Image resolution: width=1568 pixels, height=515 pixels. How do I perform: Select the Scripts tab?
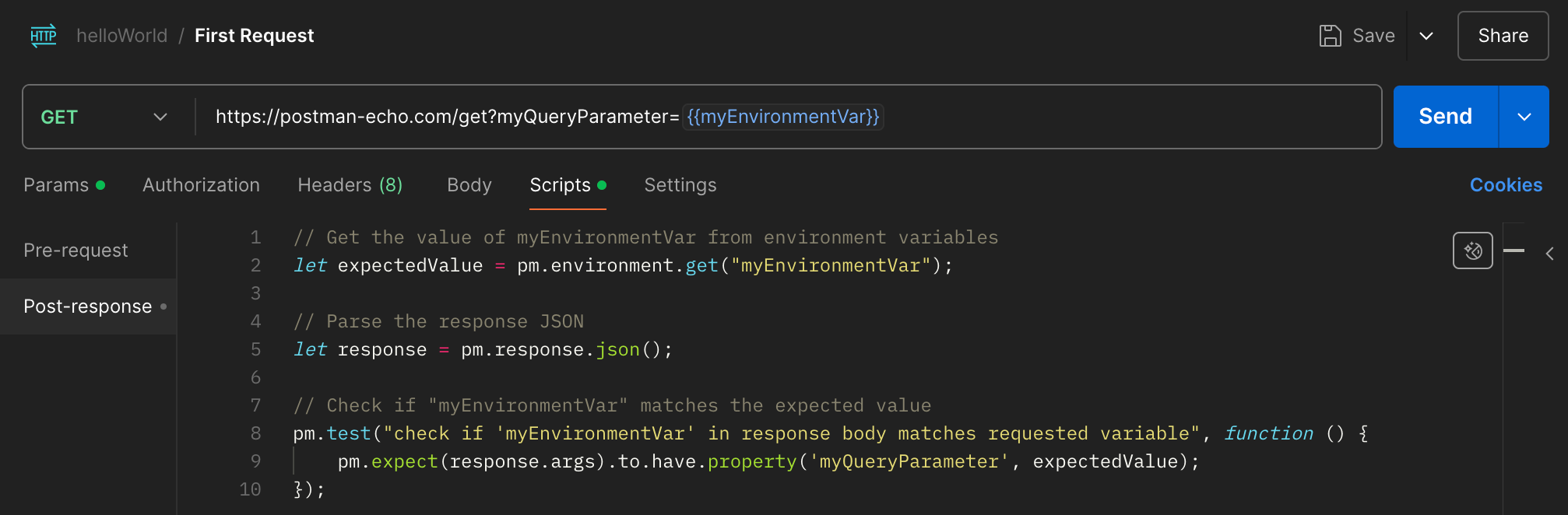[x=568, y=185]
